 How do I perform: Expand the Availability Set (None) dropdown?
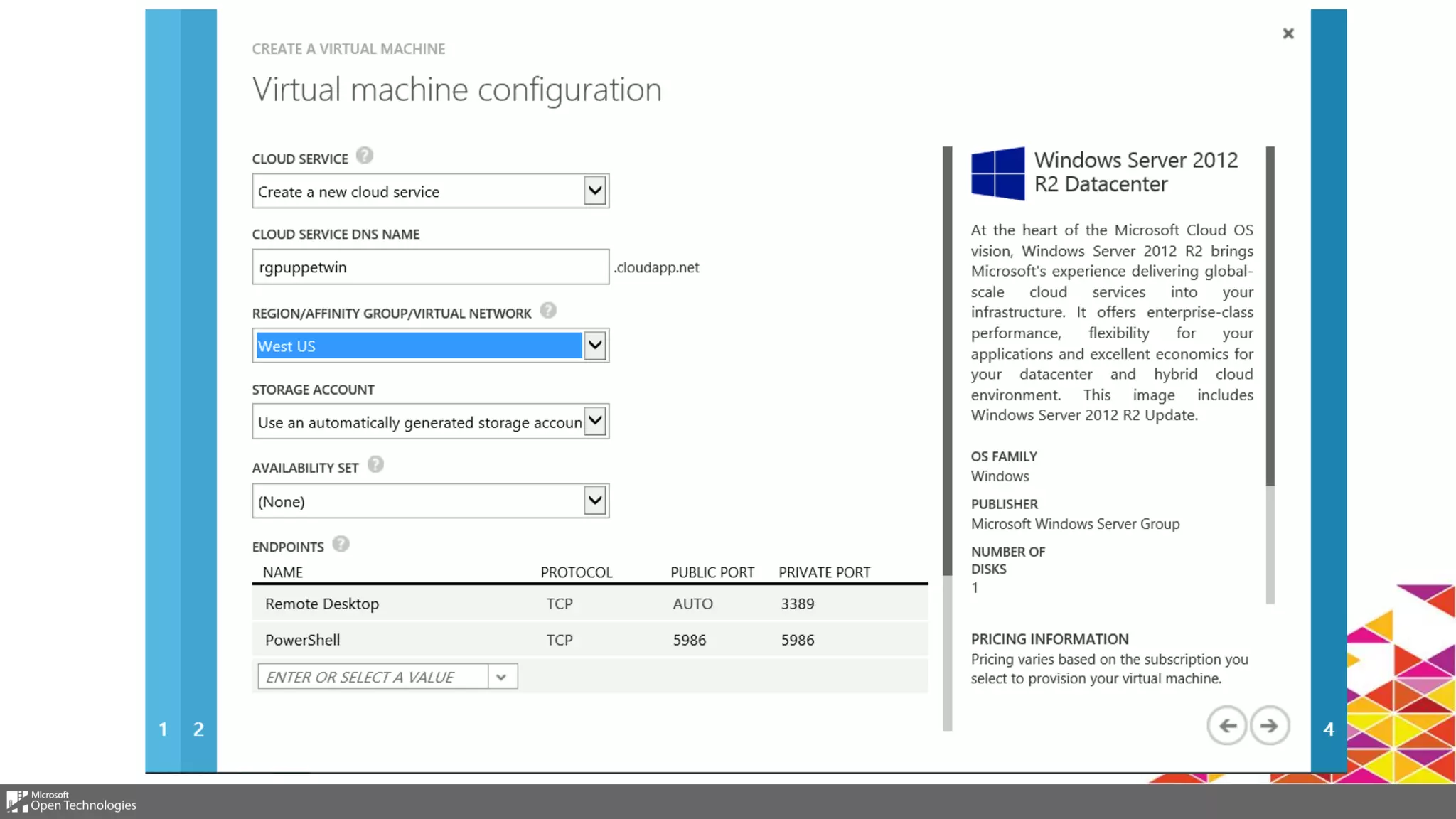coord(595,500)
